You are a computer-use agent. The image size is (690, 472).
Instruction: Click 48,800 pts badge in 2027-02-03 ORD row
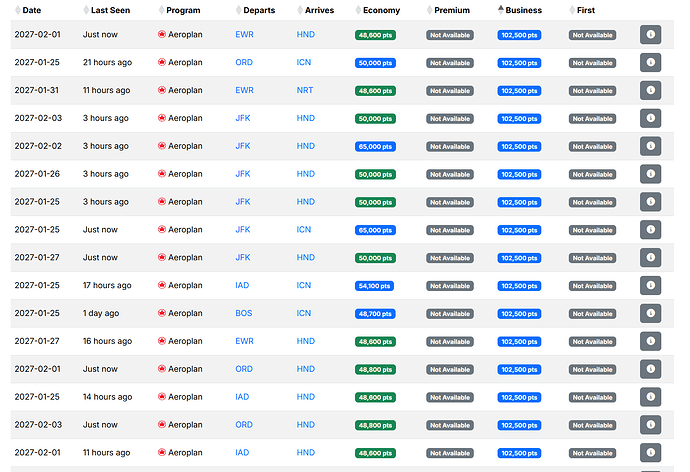click(375, 425)
